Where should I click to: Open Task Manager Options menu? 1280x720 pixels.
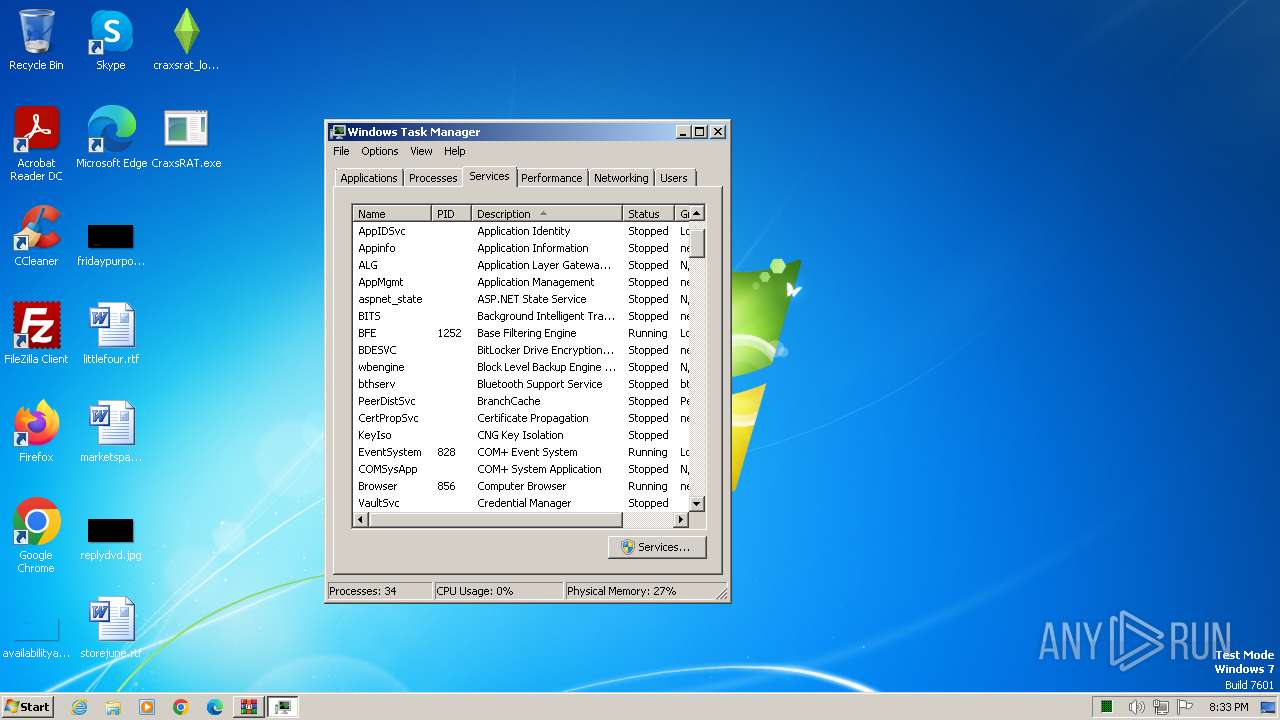380,151
